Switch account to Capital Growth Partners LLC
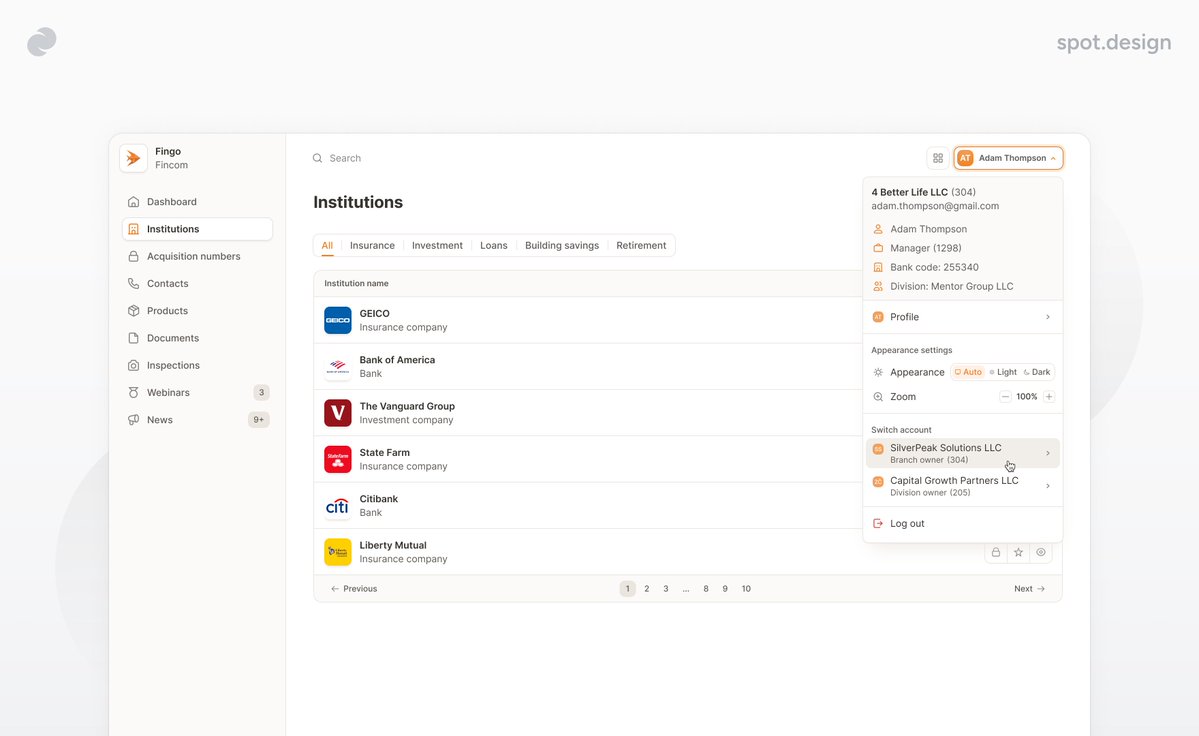This screenshot has height=736, width=1199. pyautogui.click(x=963, y=486)
